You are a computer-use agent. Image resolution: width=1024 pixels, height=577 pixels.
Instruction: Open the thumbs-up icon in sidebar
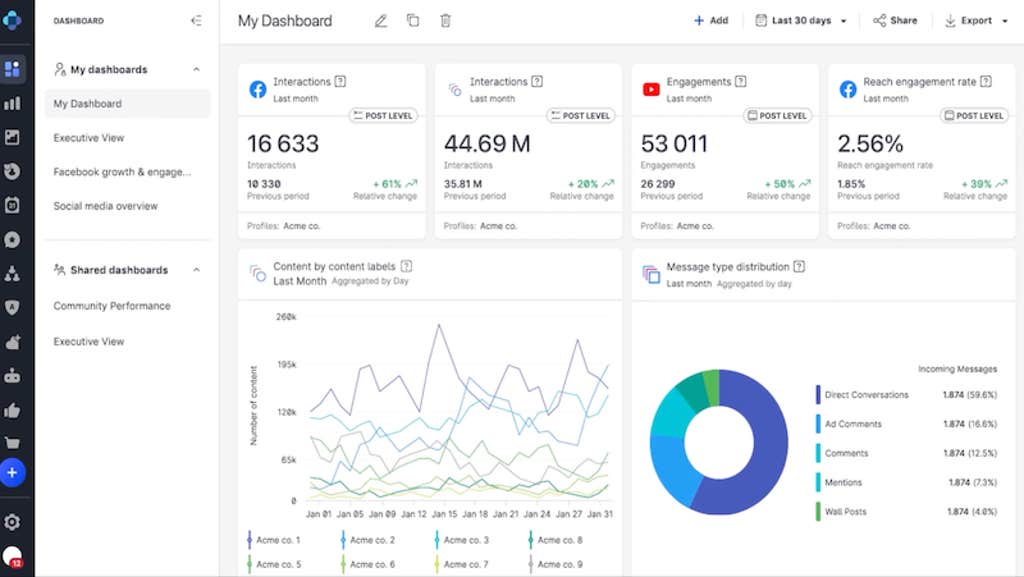click(13, 410)
